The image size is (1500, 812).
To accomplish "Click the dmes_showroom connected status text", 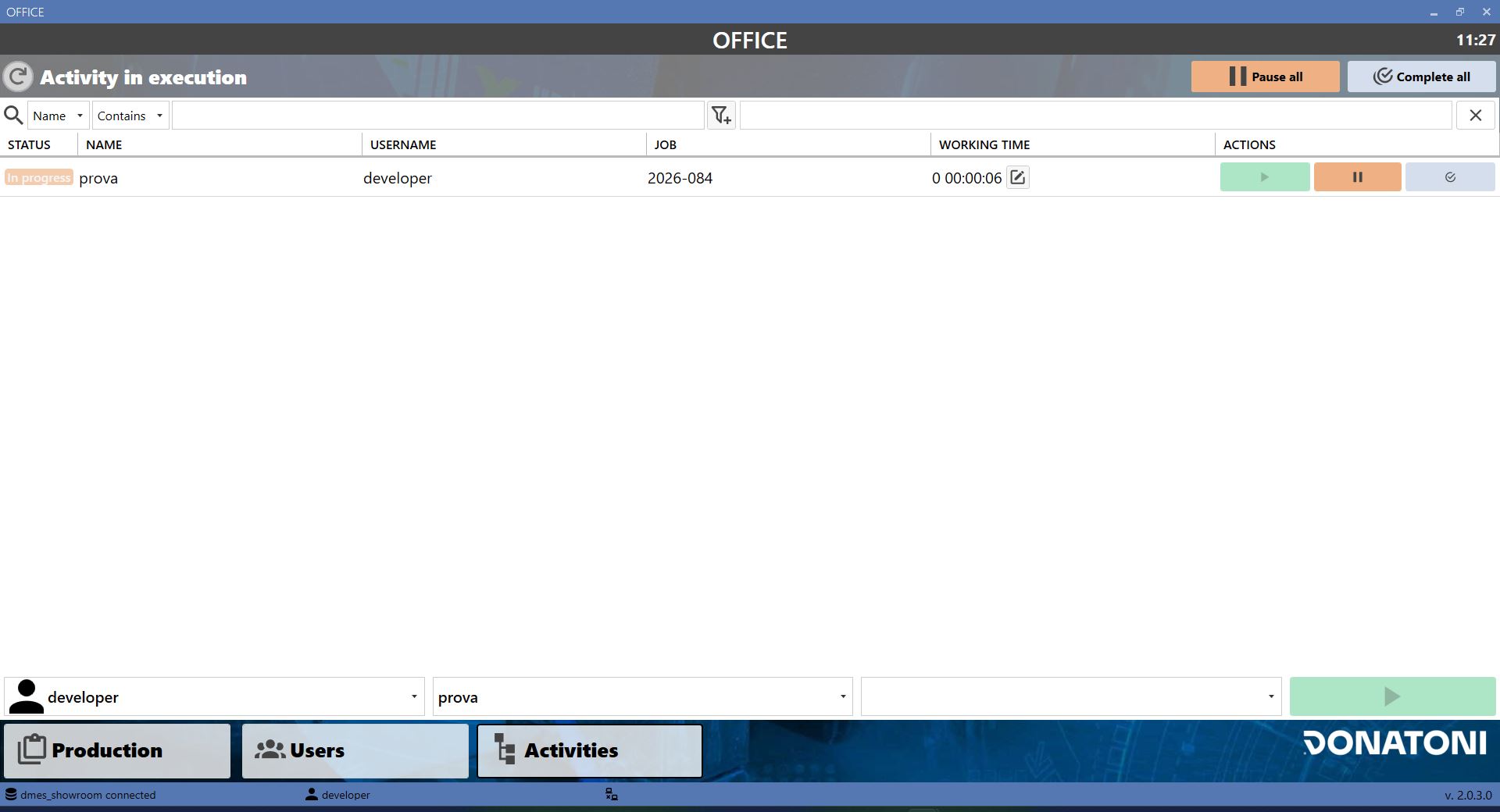I will pos(87,795).
